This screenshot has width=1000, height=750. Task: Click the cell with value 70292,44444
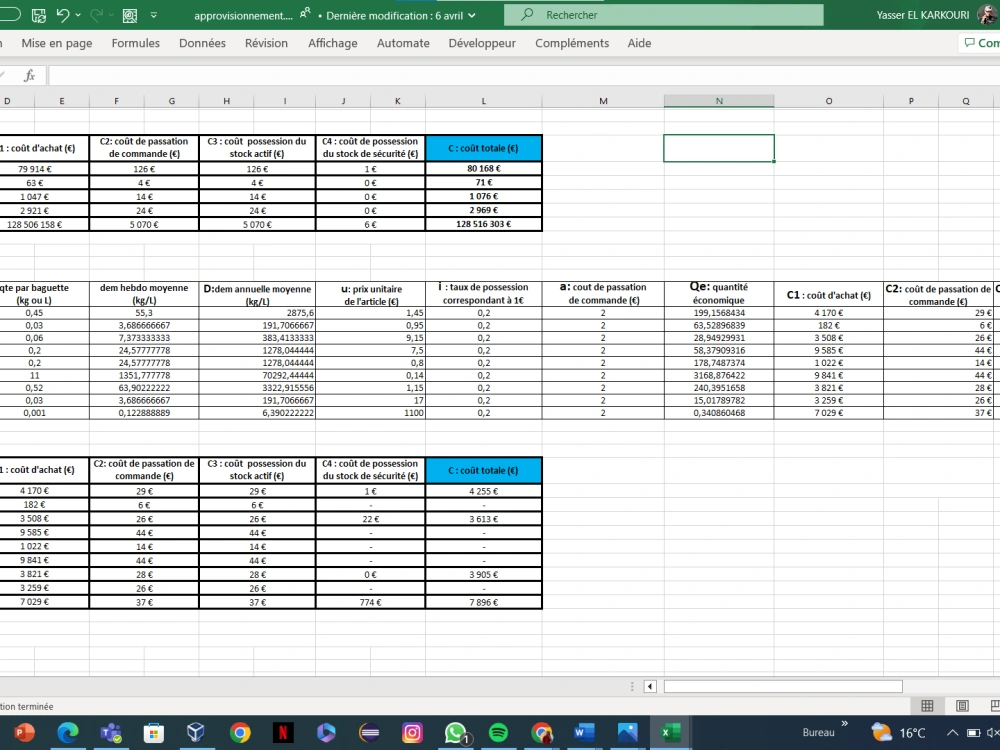coord(257,375)
